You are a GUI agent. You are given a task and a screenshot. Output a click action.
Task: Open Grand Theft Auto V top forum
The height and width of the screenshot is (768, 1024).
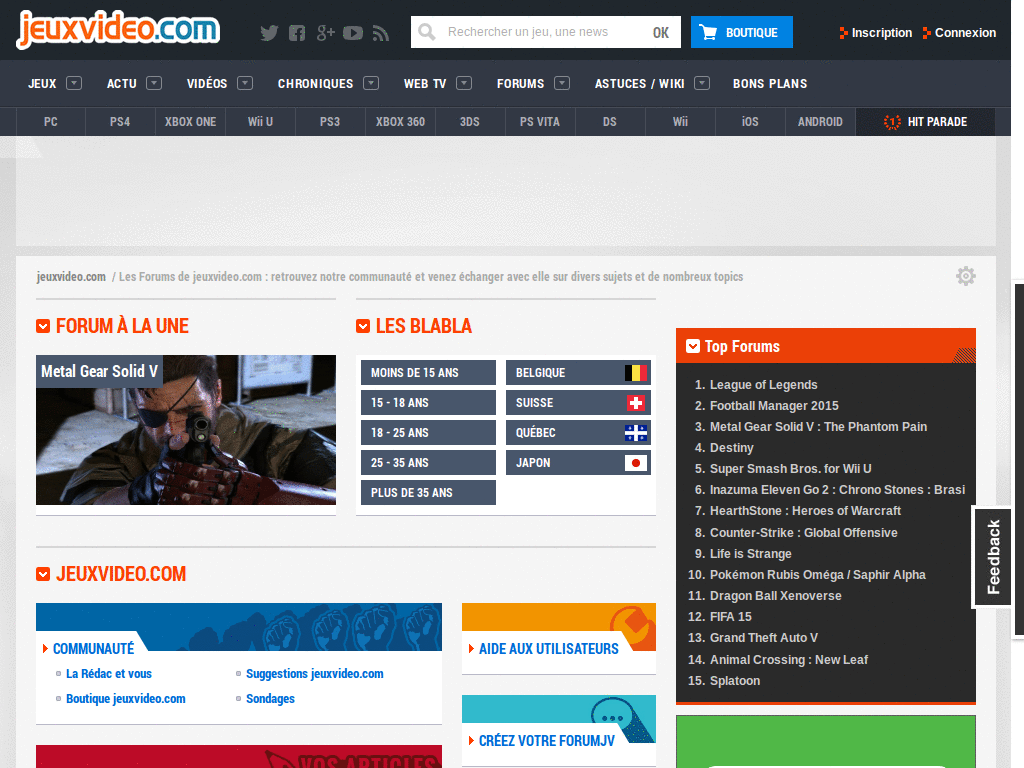[763, 637]
